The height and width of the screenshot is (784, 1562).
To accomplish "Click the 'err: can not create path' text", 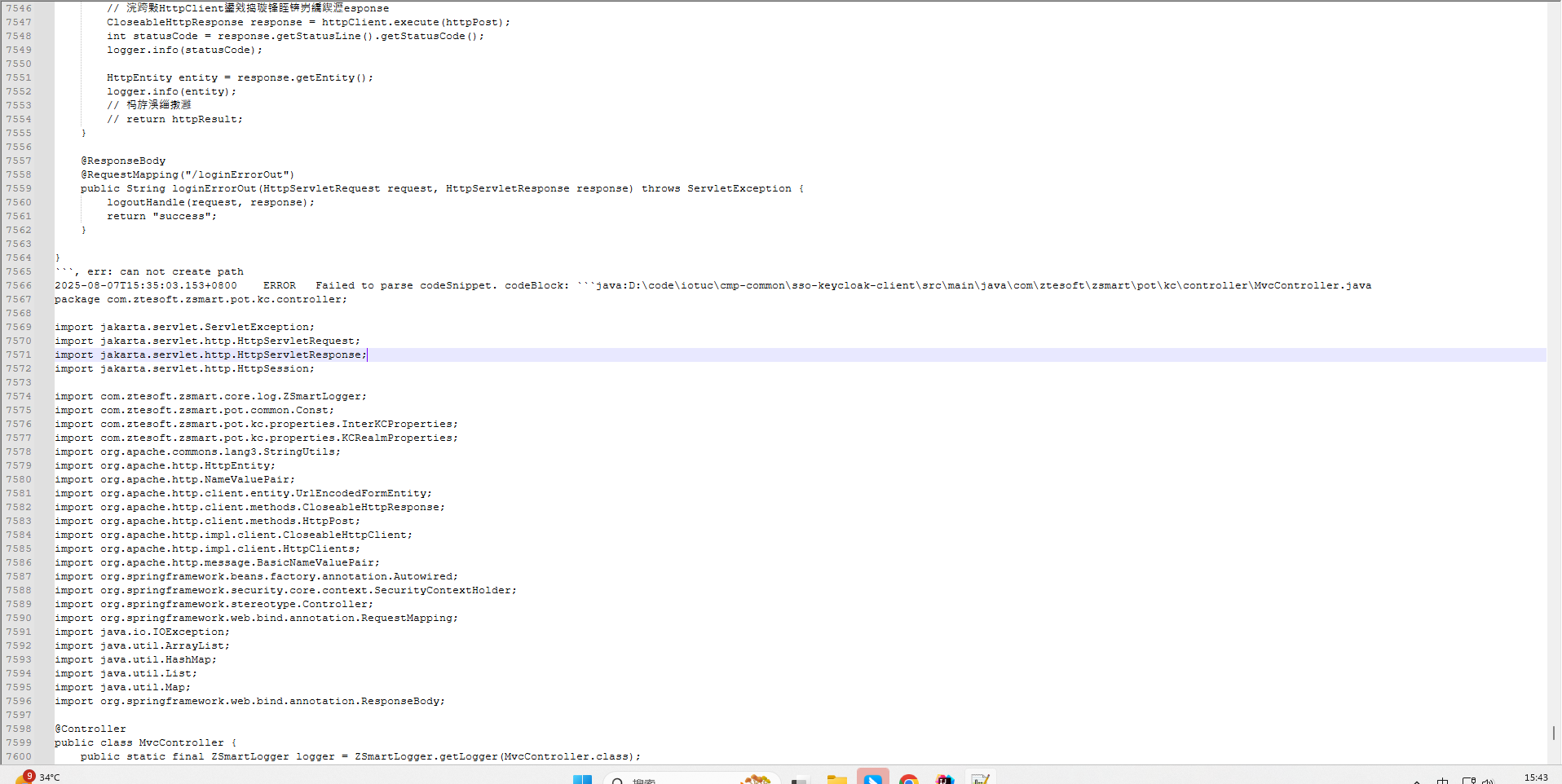I will 165,271.
